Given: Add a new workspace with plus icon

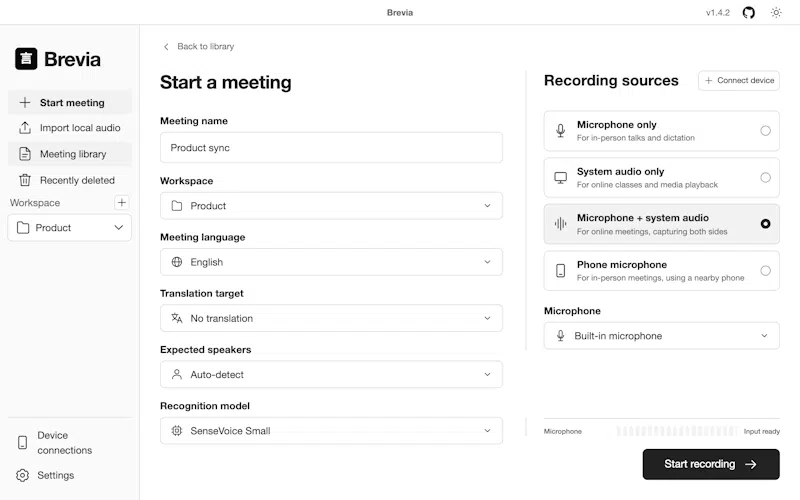Looking at the screenshot, I should pyautogui.click(x=121, y=203).
